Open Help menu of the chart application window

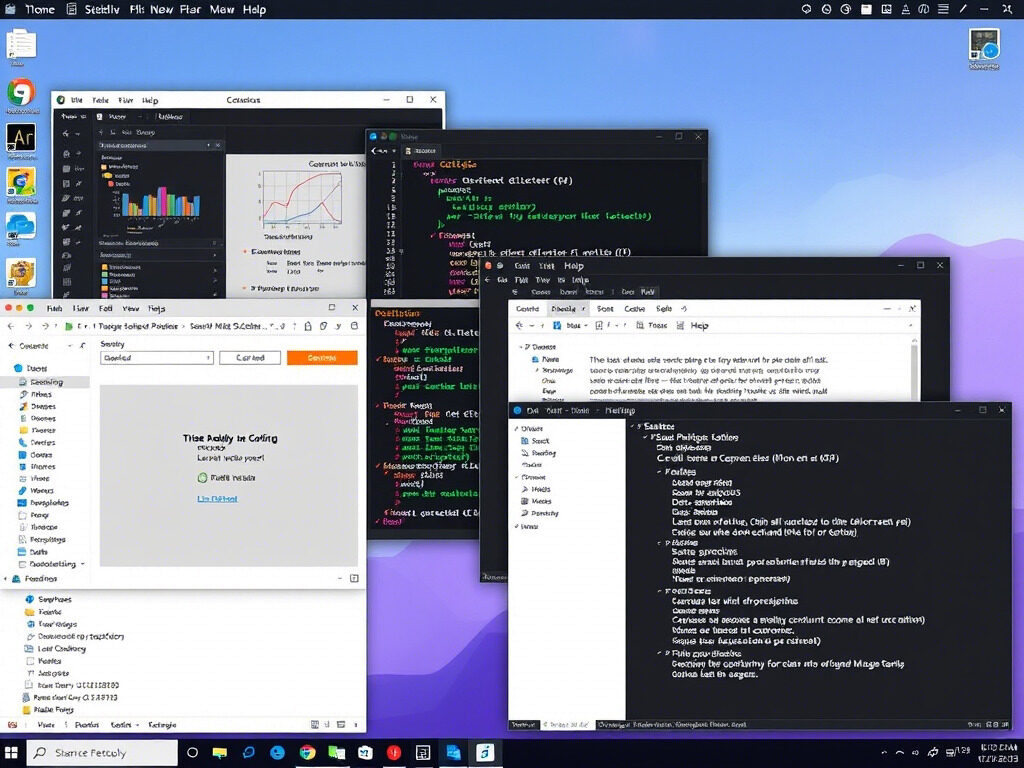[150, 100]
